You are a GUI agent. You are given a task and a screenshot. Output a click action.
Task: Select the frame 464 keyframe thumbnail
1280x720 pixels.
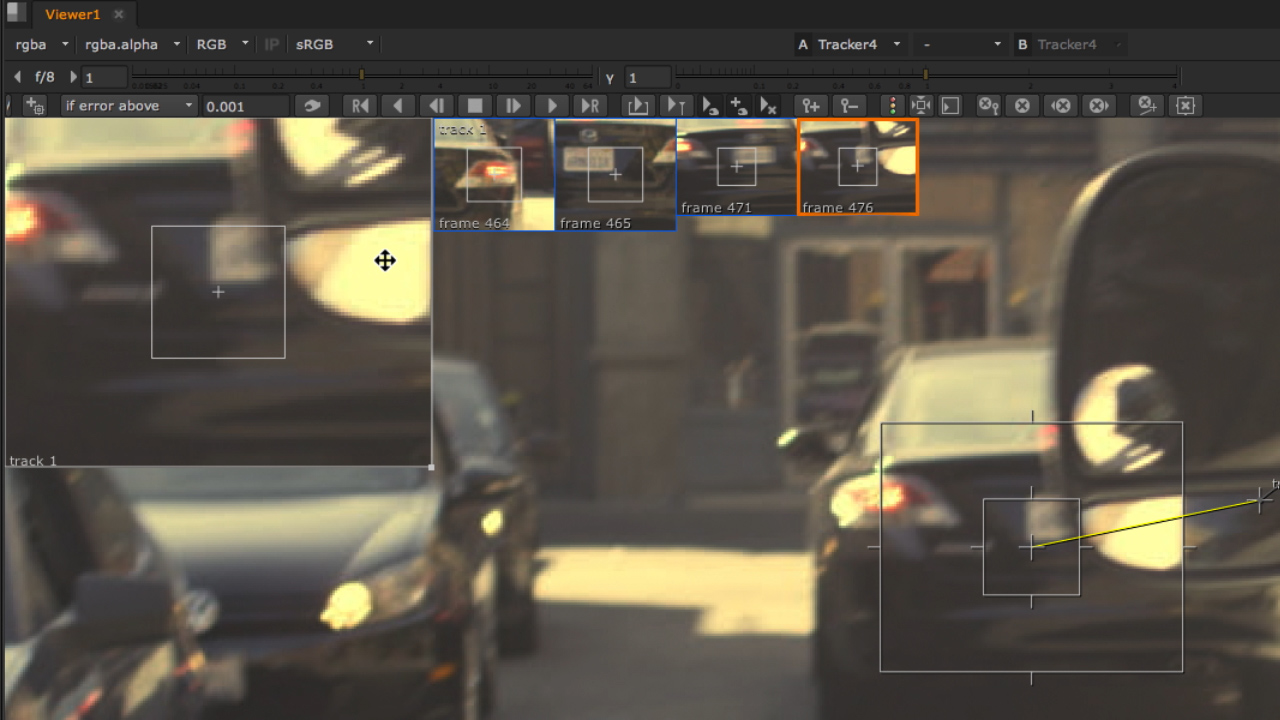494,176
